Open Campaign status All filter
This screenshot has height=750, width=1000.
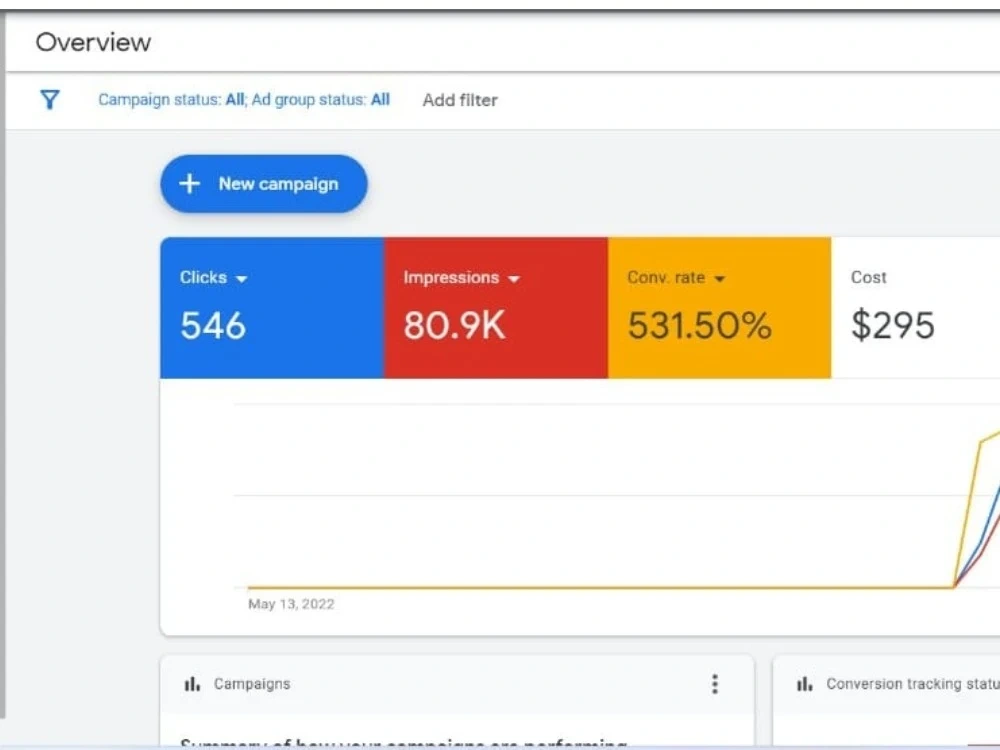click(171, 99)
